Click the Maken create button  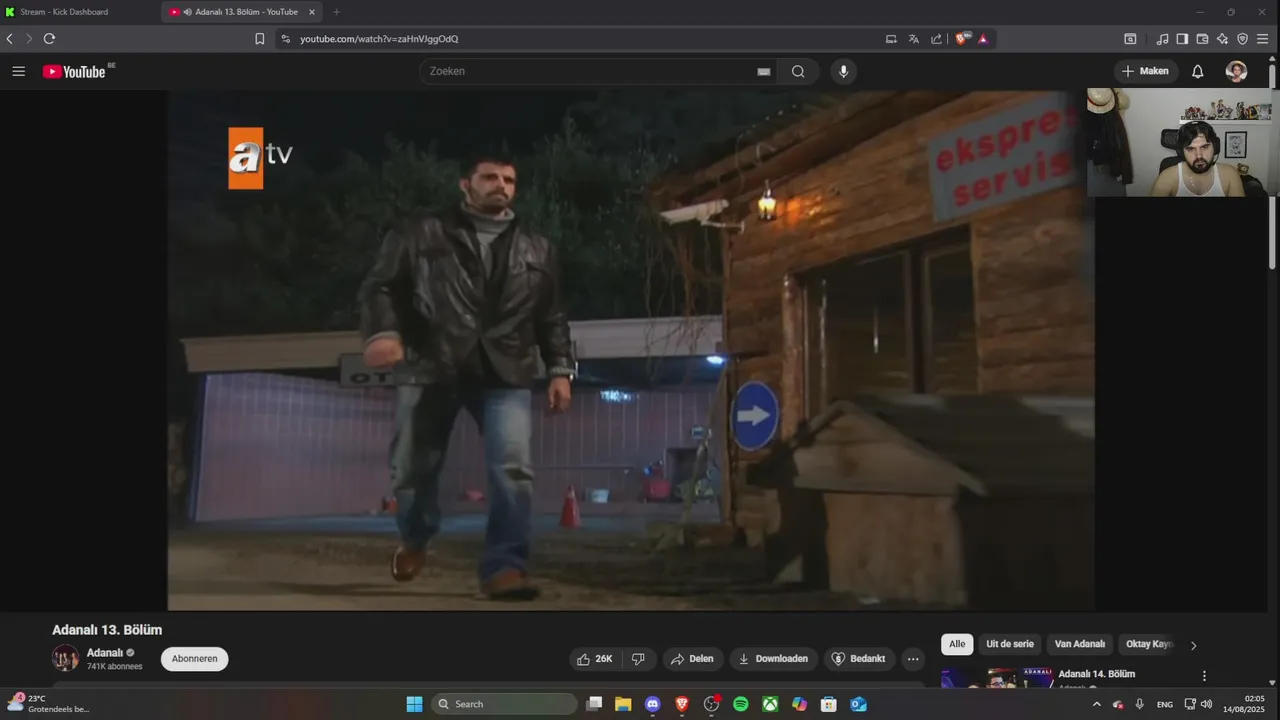(1145, 71)
